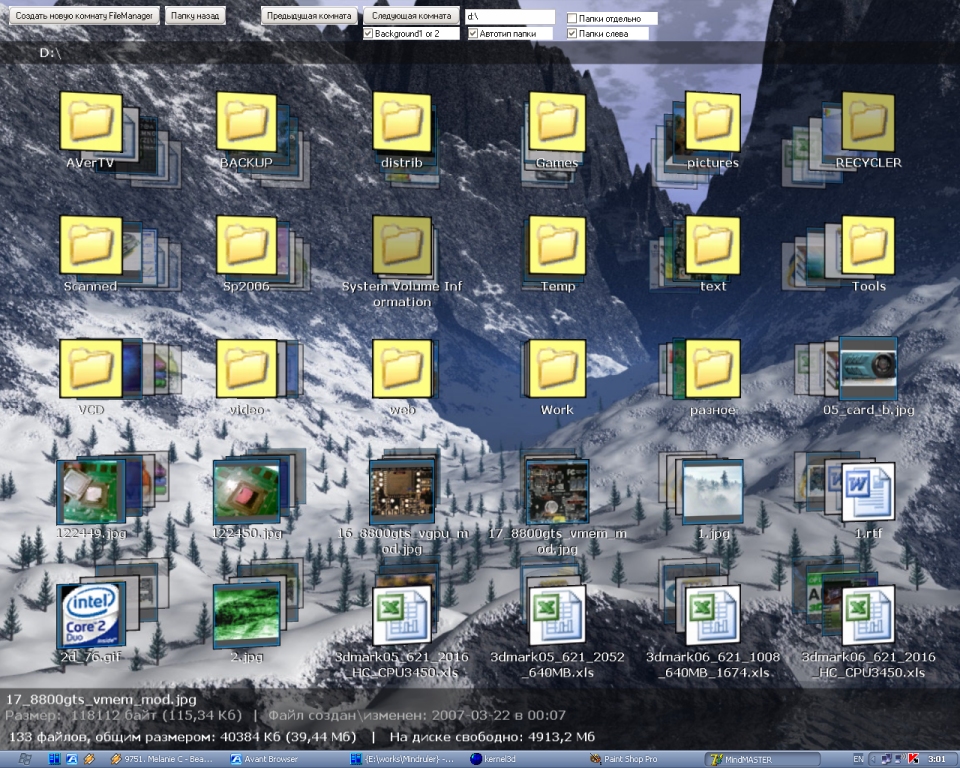The width and height of the screenshot is (960, 768).
Task: Toggle the Background1 or 2 checkbox
Action: pos(369,34)
